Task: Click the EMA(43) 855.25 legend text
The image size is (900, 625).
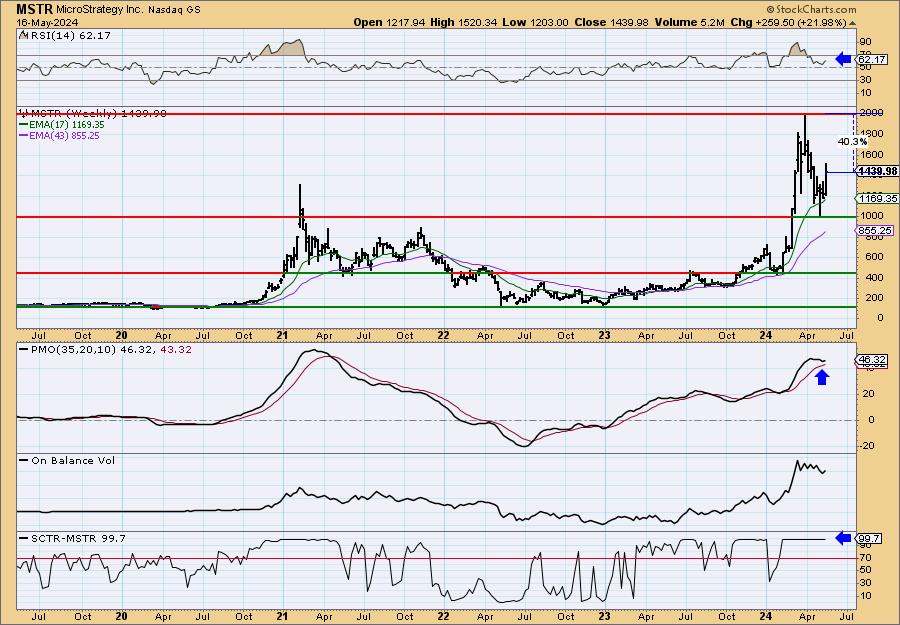Action: 64,135
